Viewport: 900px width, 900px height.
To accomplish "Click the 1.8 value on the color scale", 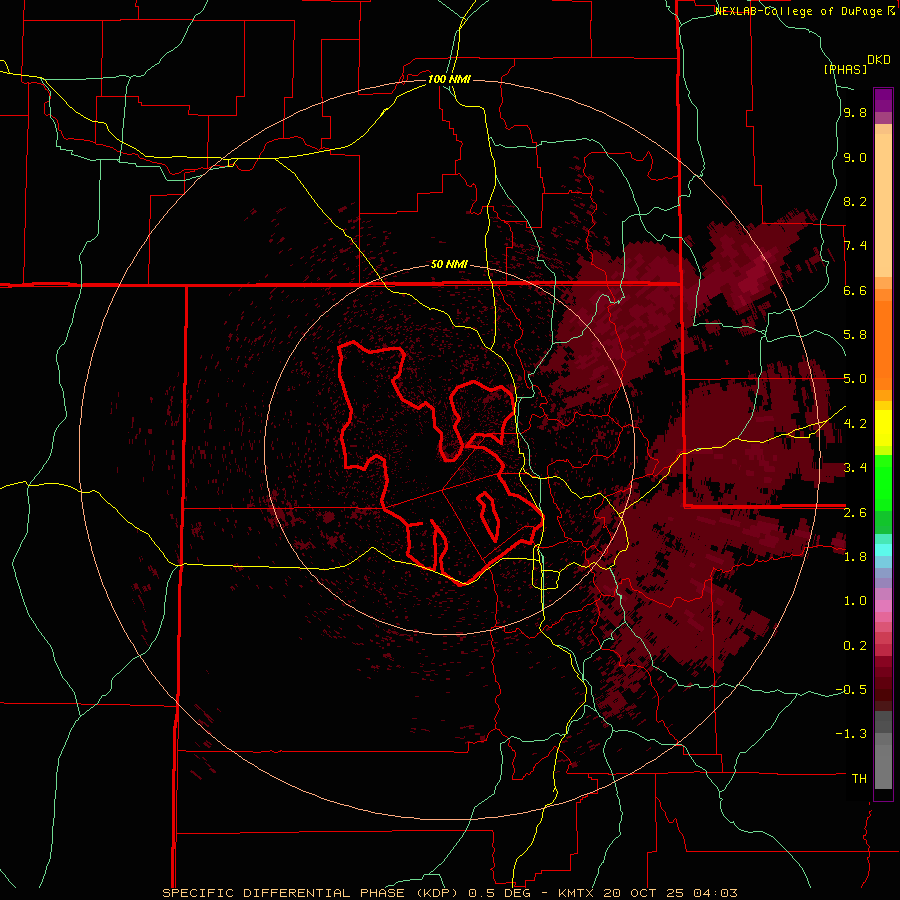I will coord(855,557).
